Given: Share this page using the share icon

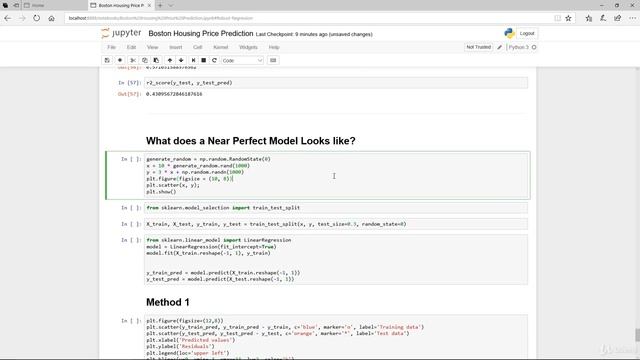Looking at the screenshot, I should coord(618,18).
